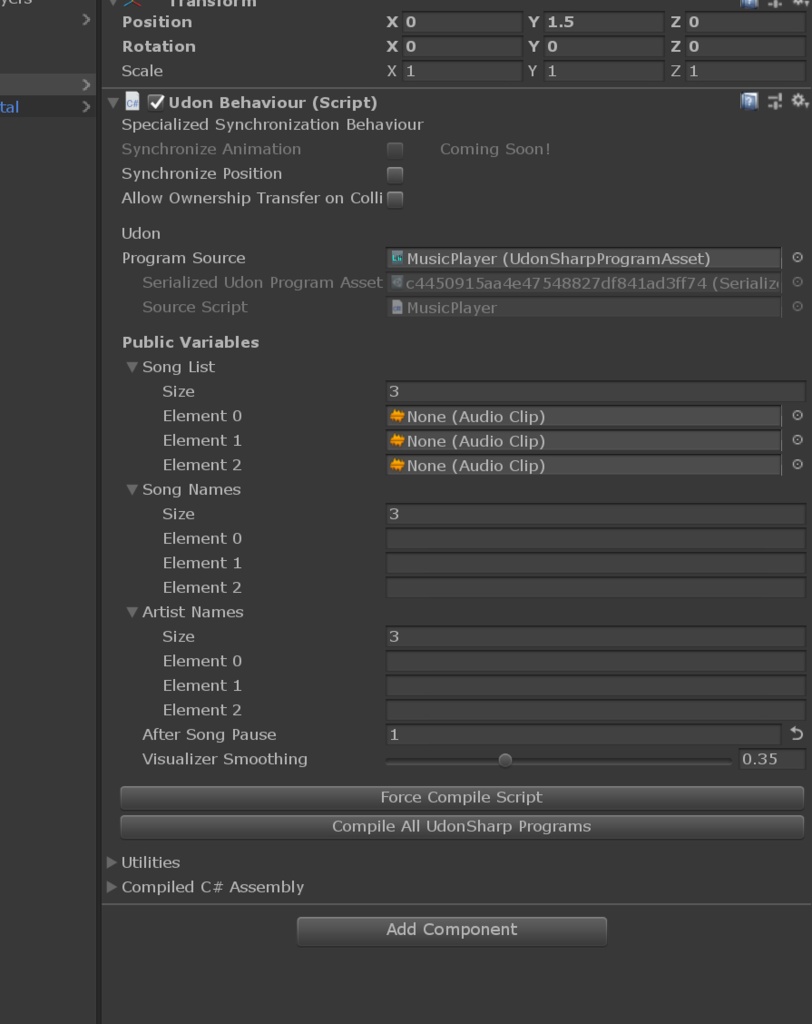
Task: Click Song Names Element 0 text field
Action: 595,539
